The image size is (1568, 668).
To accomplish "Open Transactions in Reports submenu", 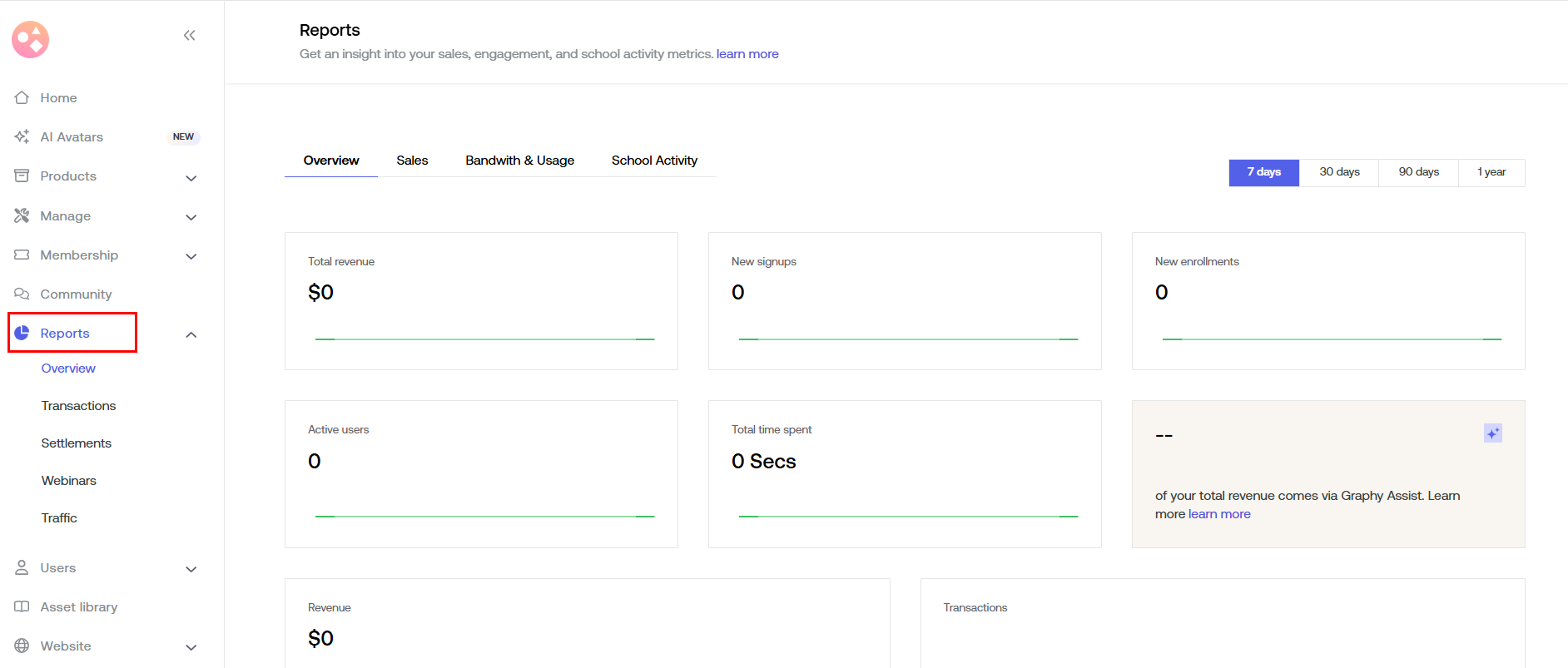I will (78, 406).
